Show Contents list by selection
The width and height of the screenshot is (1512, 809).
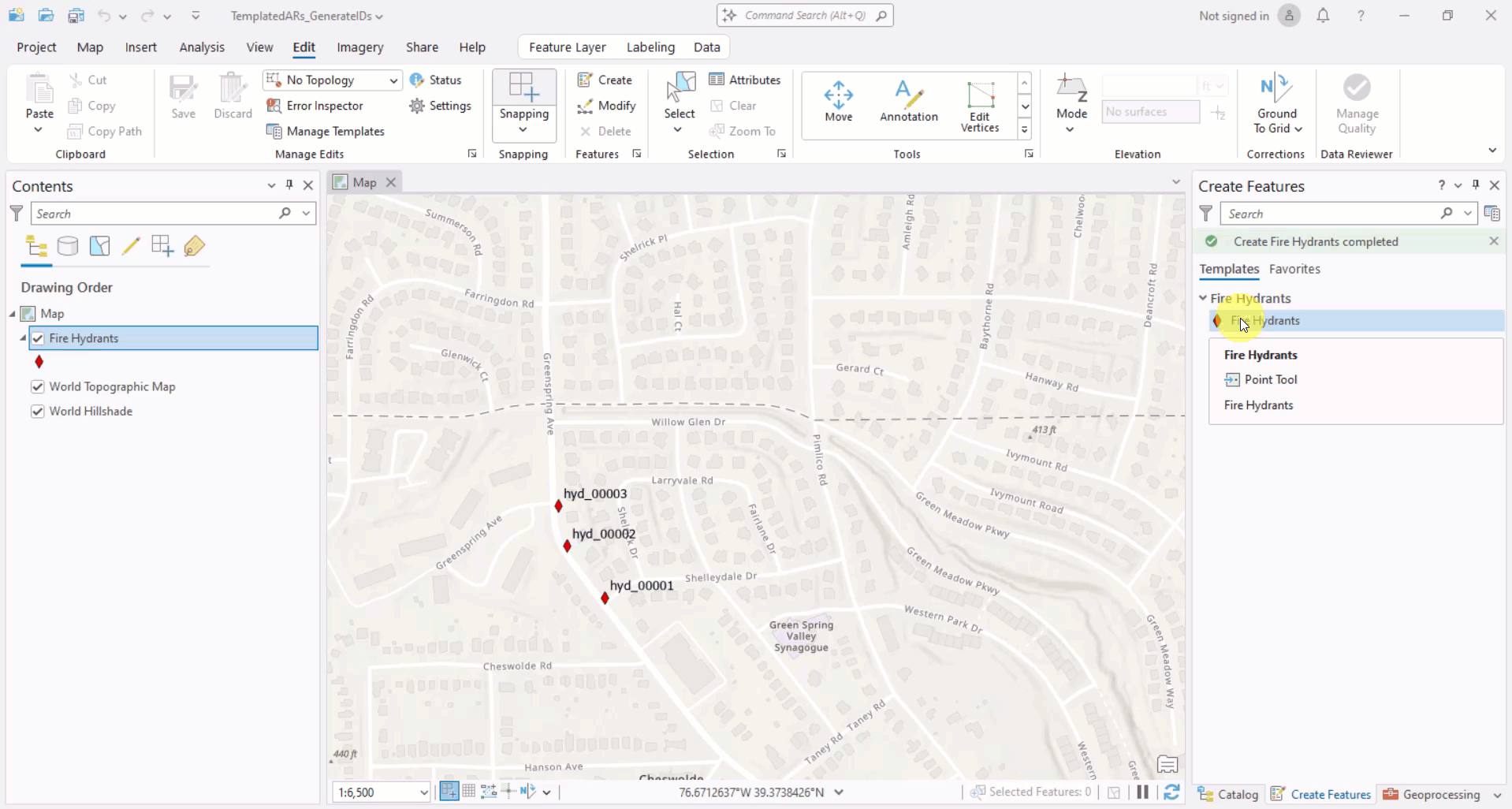pos(99,247)
